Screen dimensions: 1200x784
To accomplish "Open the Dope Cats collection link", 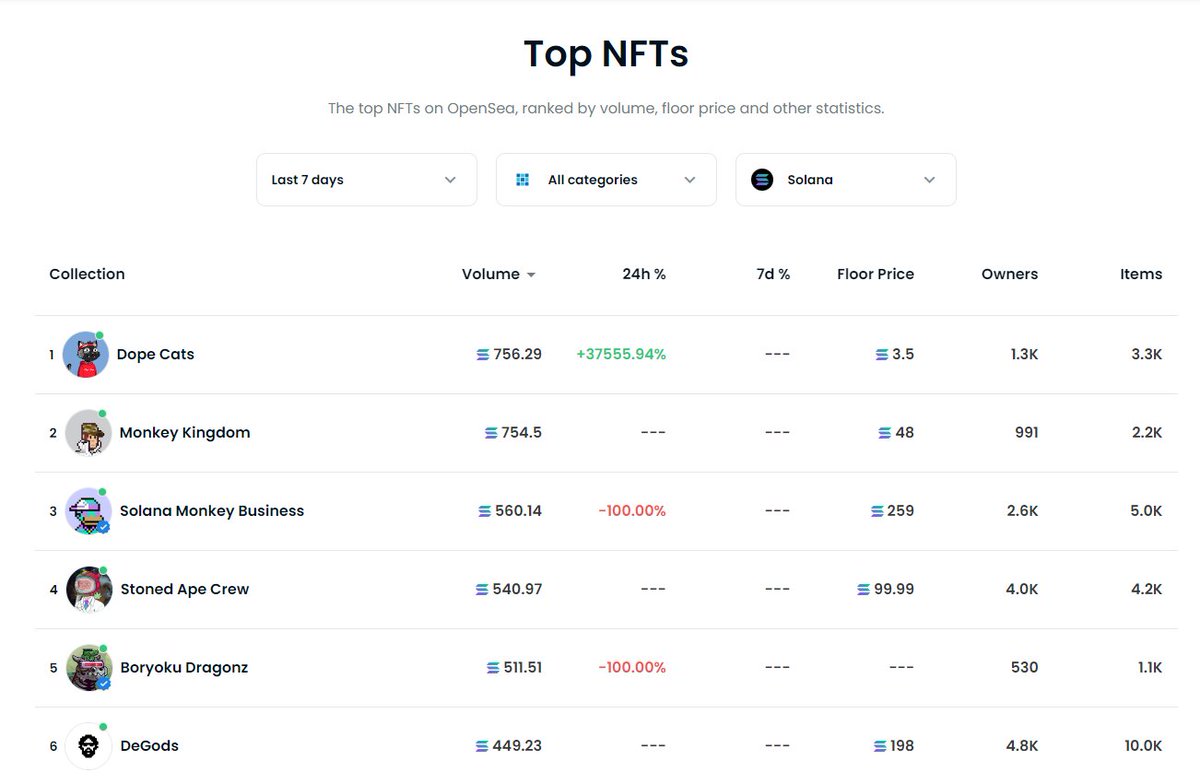I will pos(155,354).
